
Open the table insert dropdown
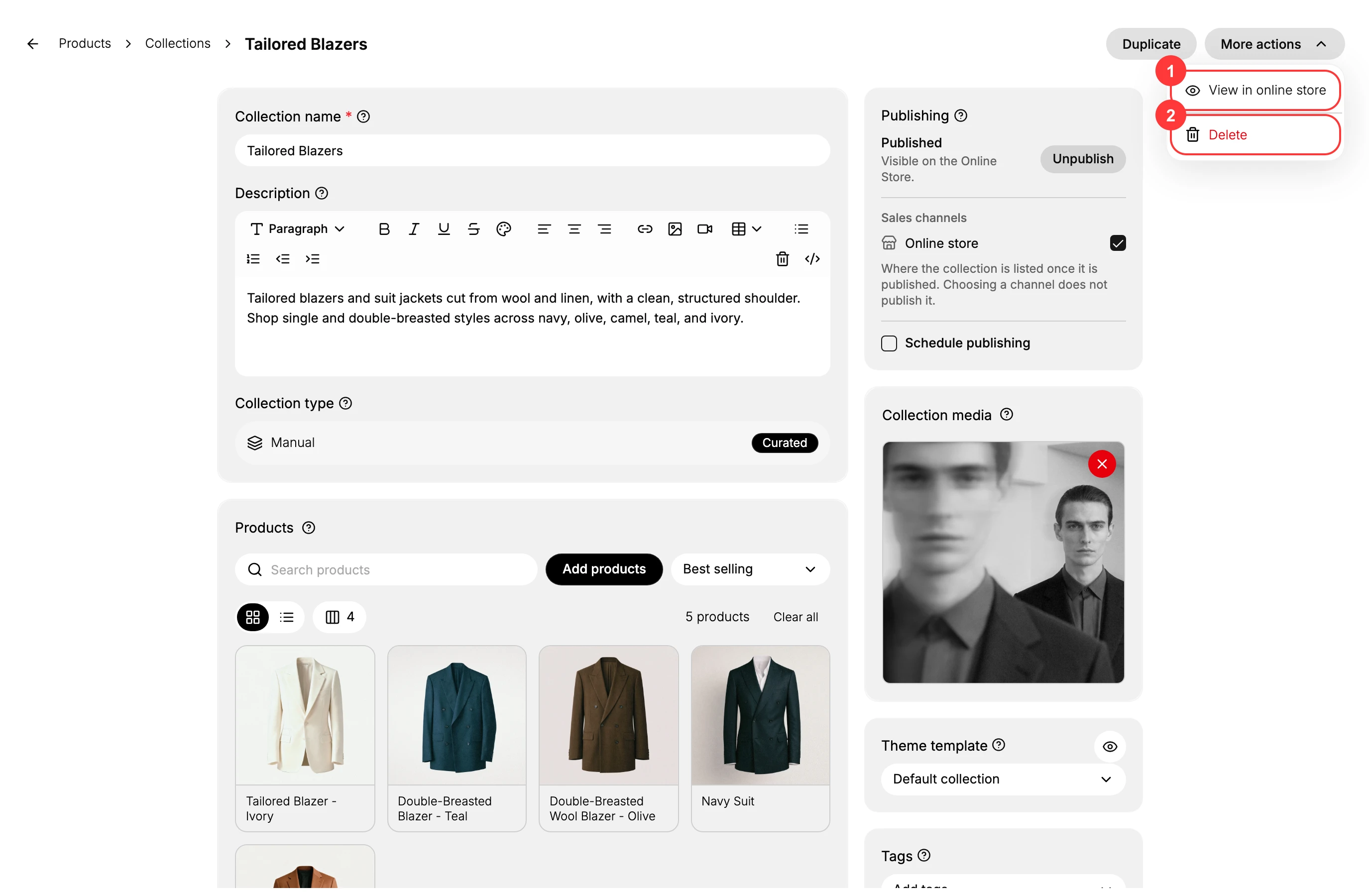coord(746,229)
